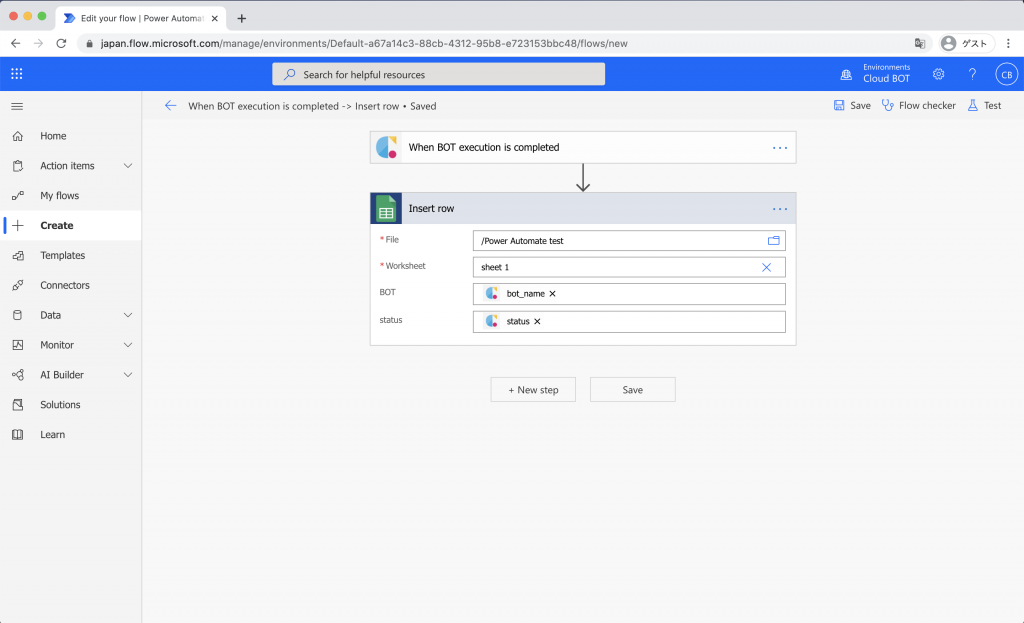Click the Home icon in sidebar

(18, 136)
